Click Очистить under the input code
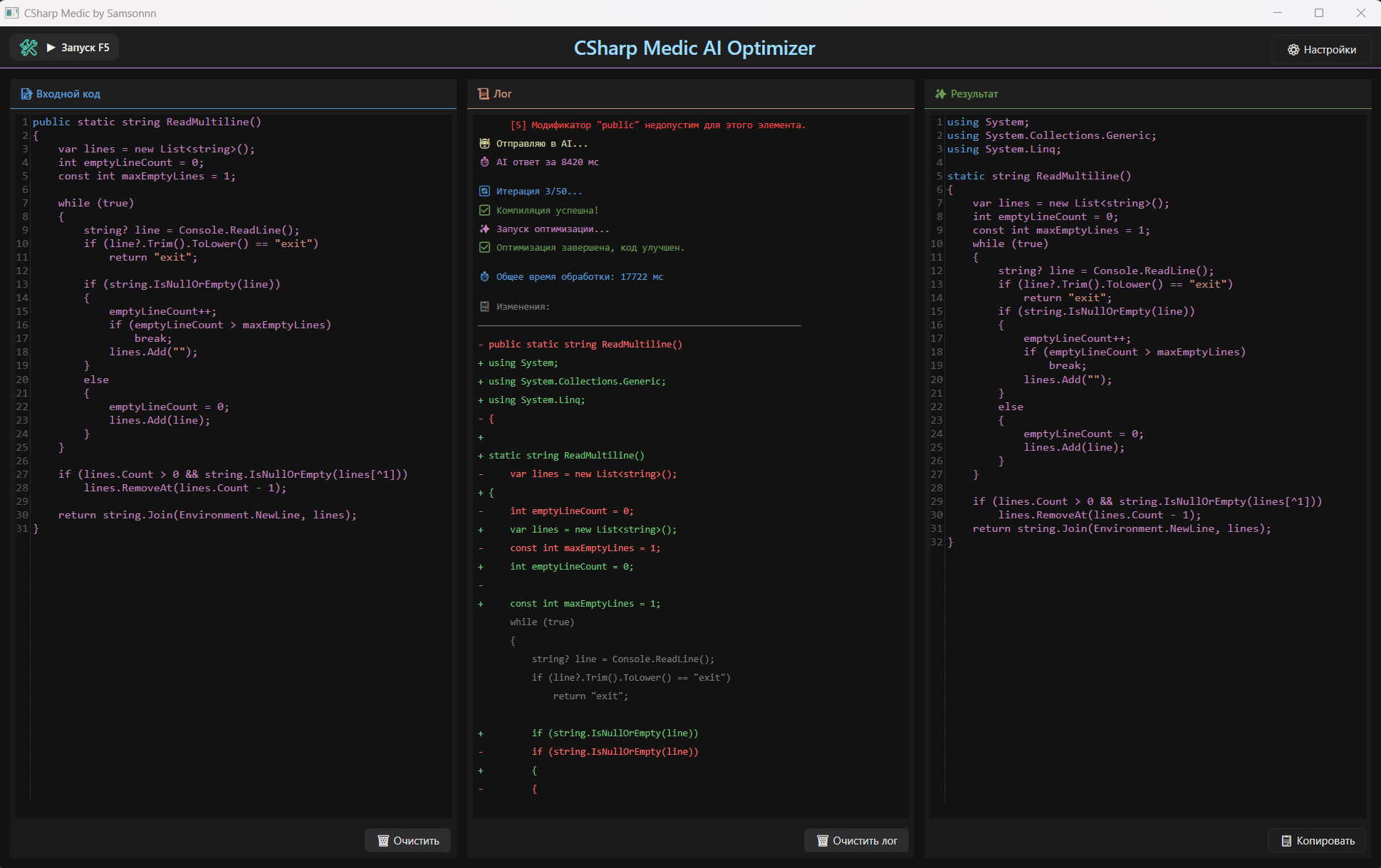Viewport: 1381px width, 868px height. (x=407, y=840)
